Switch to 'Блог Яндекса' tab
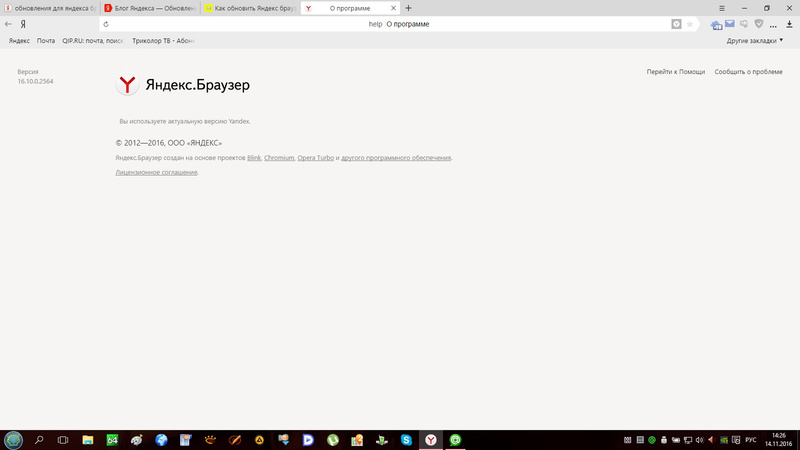The image size is (800, 450). [x=150, y=8]
